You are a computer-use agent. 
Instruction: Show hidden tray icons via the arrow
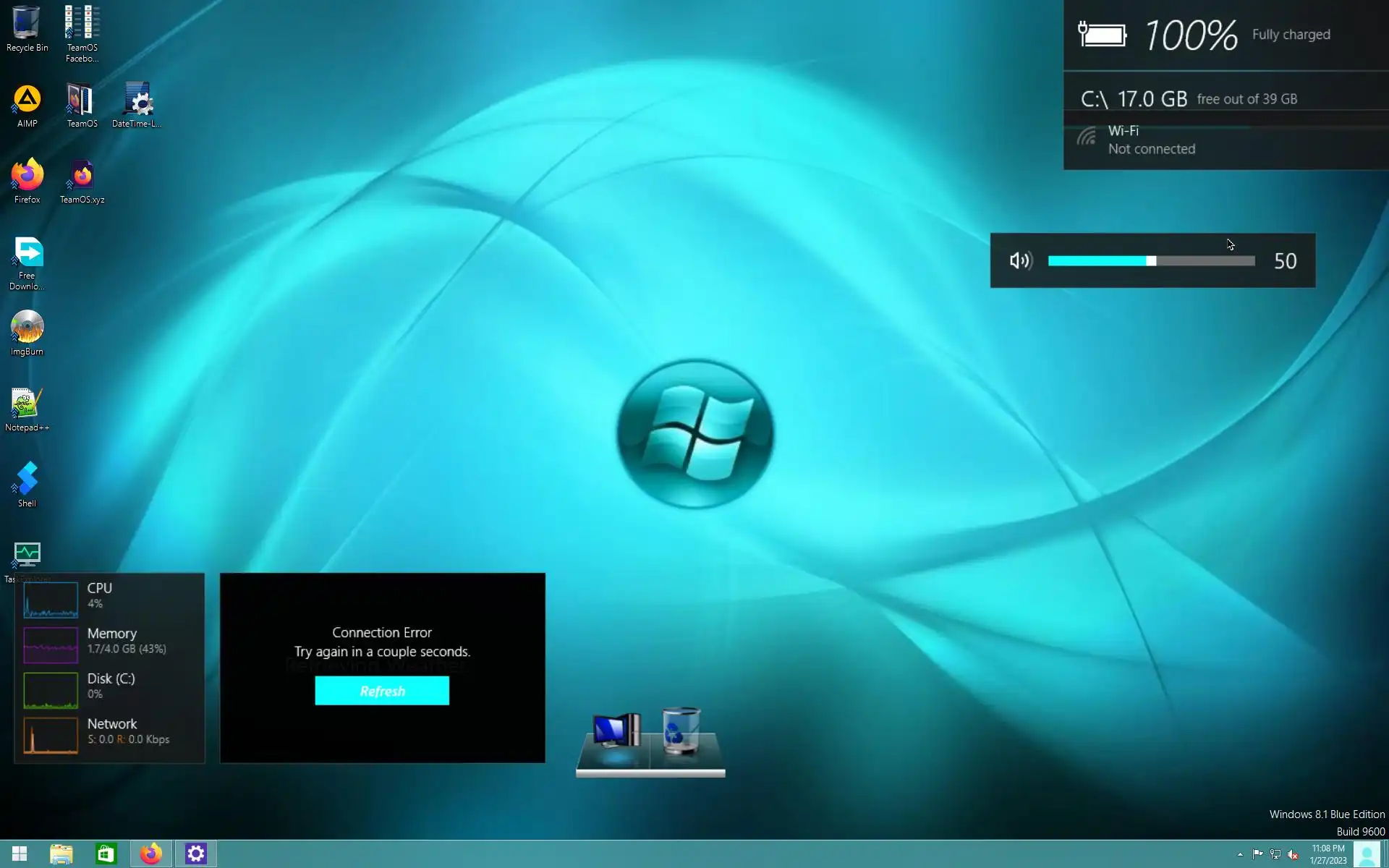coord(1240,854)
